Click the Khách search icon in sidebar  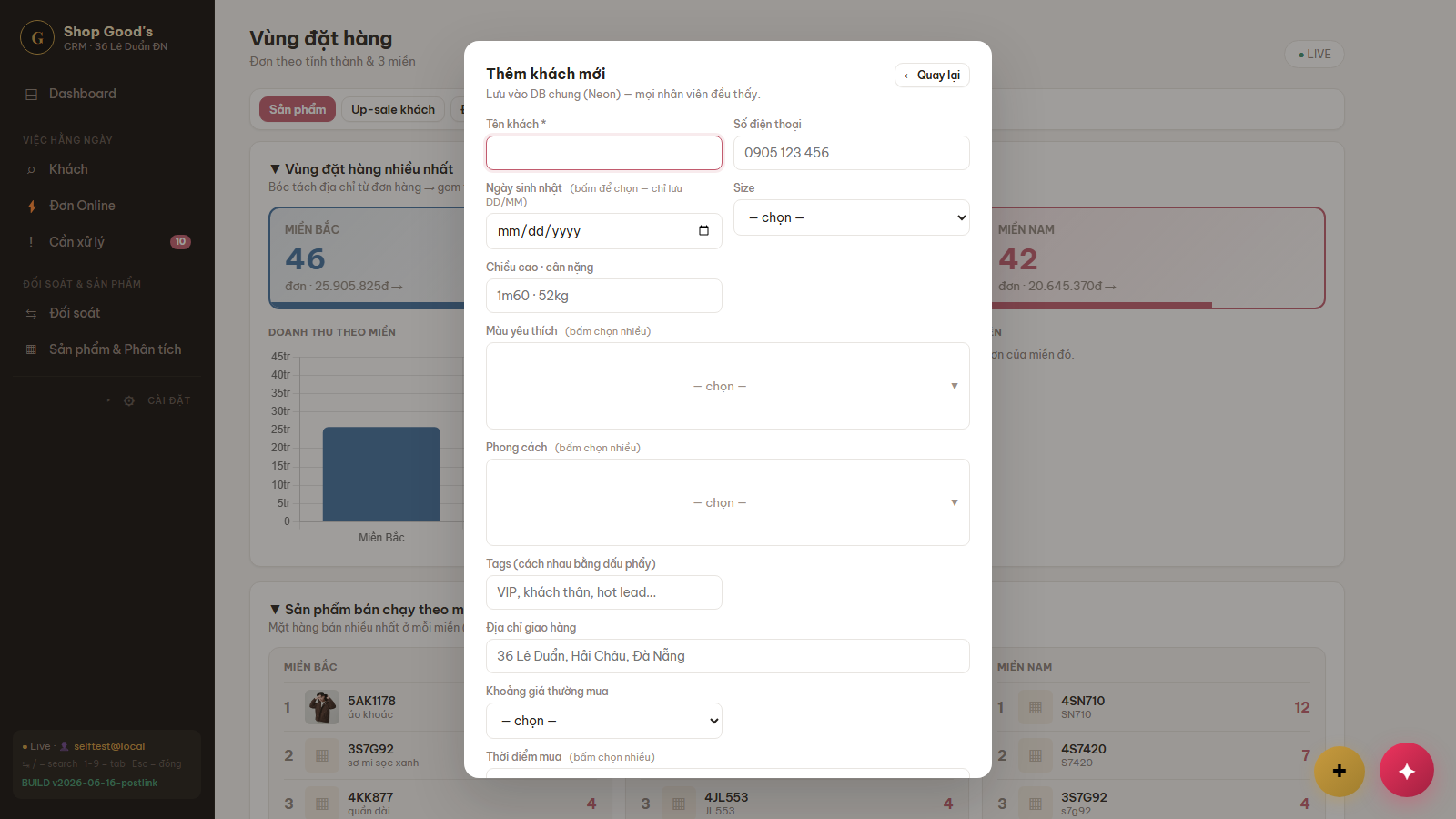tap(32, 170)
